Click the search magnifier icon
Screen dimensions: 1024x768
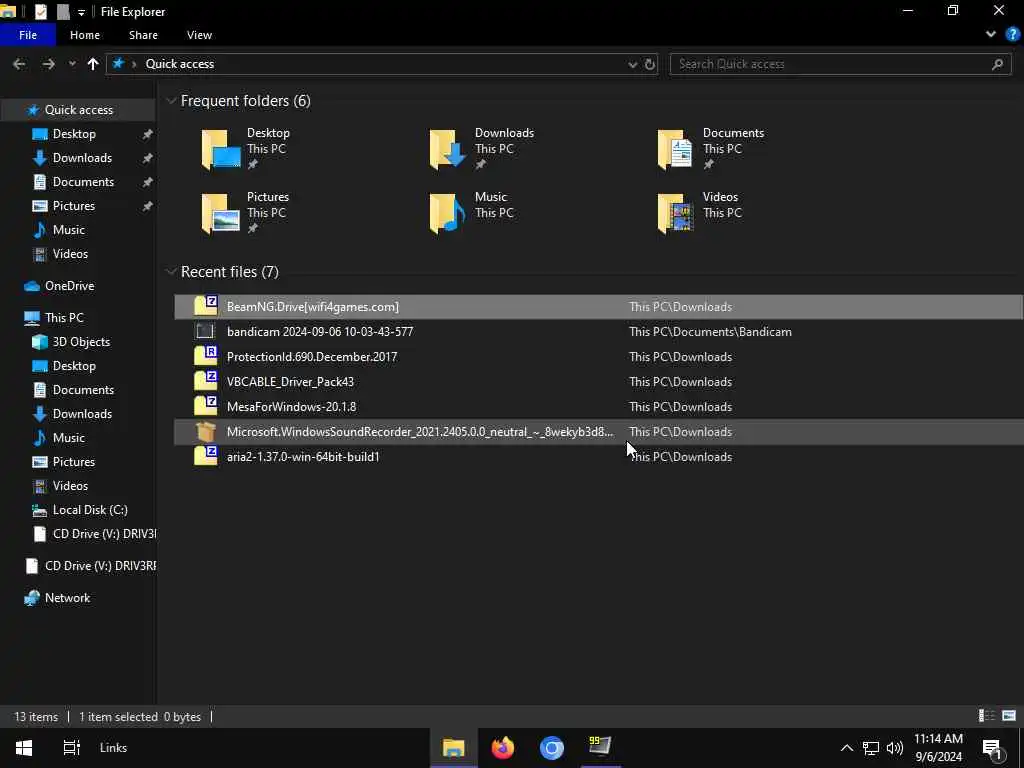(x=997, y=64)
